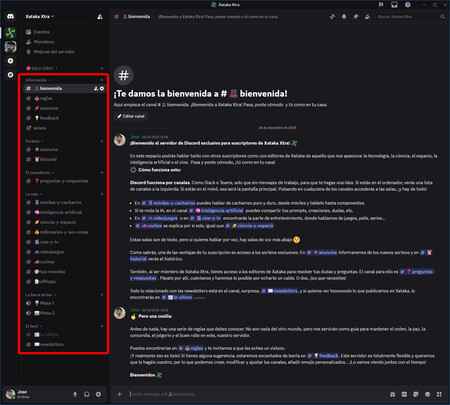Click invite icon on bienvenida channel row
450x405 pixels.
tap(96, 88)
